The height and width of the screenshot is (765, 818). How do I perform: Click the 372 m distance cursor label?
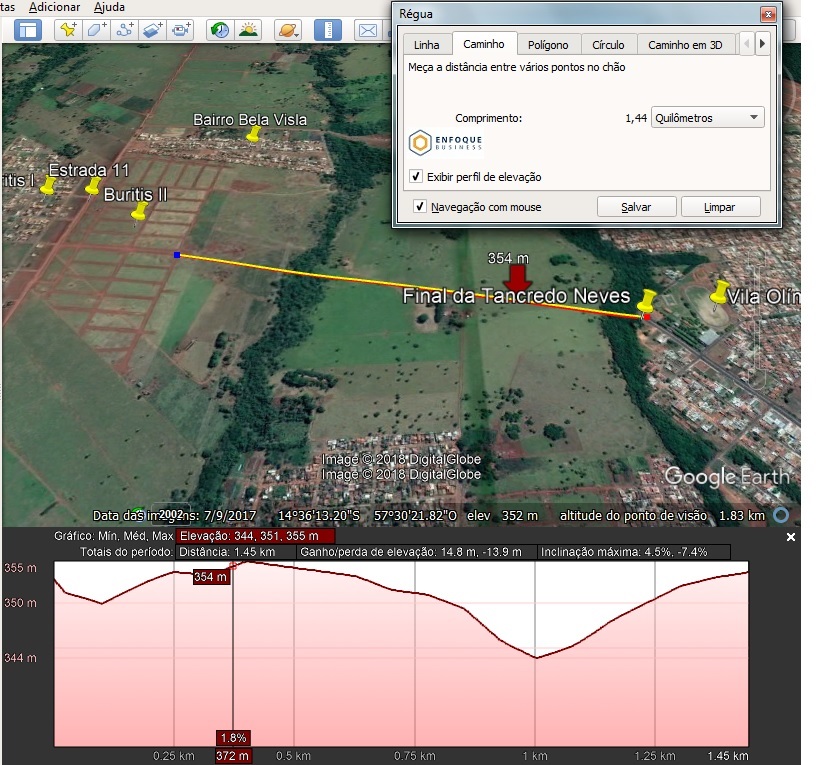233,756
